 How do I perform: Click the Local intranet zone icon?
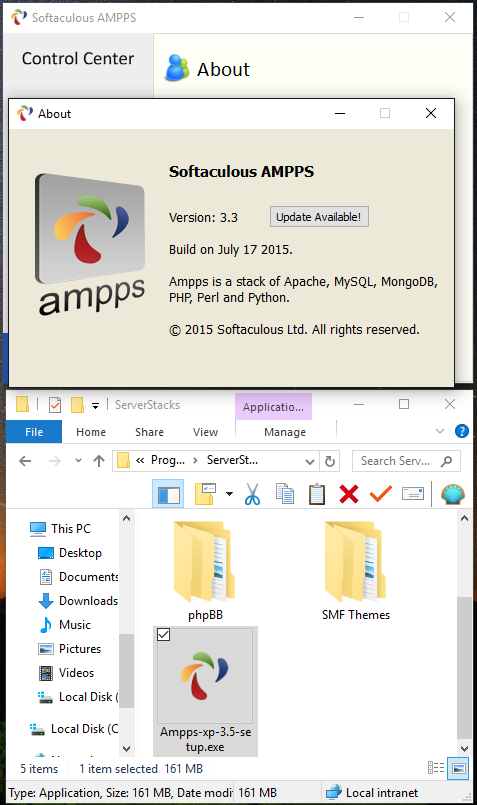pyautogui.click(x=334, y=792)
